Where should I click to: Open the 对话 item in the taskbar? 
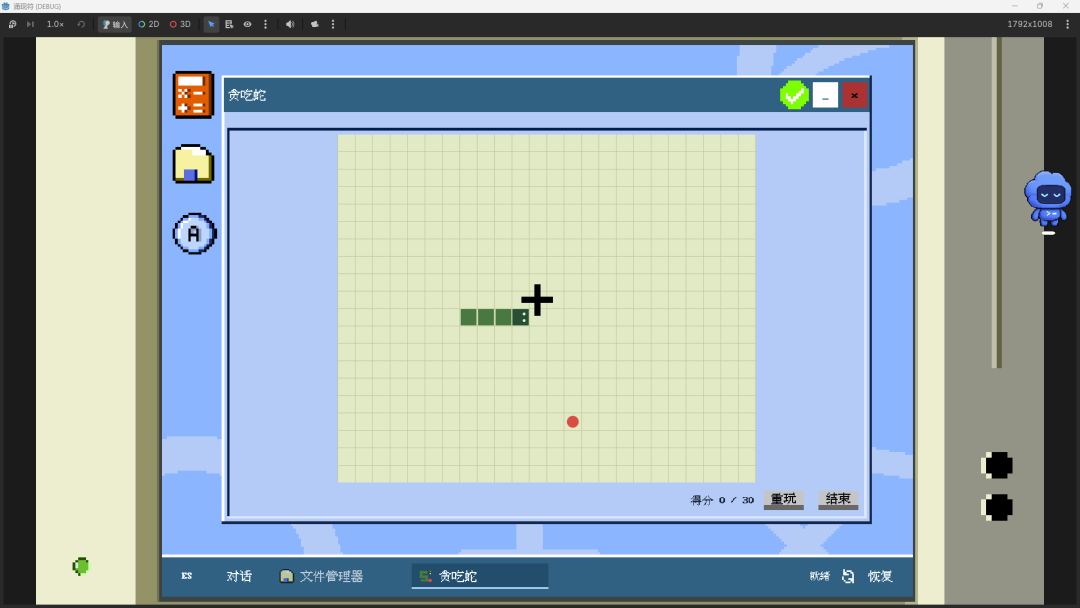[x=239, y=576]
